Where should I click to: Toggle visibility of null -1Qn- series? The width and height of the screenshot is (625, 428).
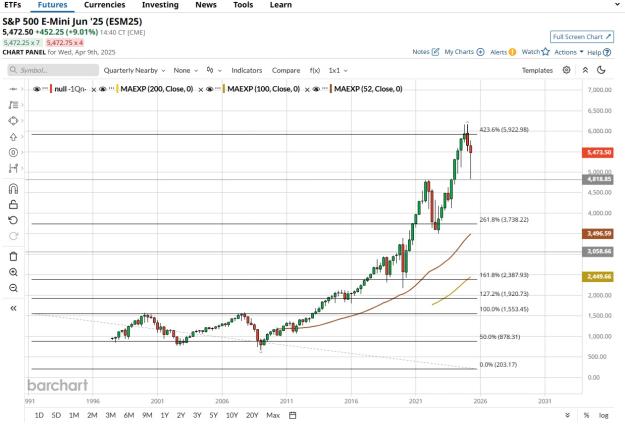[x=37, y=89]
